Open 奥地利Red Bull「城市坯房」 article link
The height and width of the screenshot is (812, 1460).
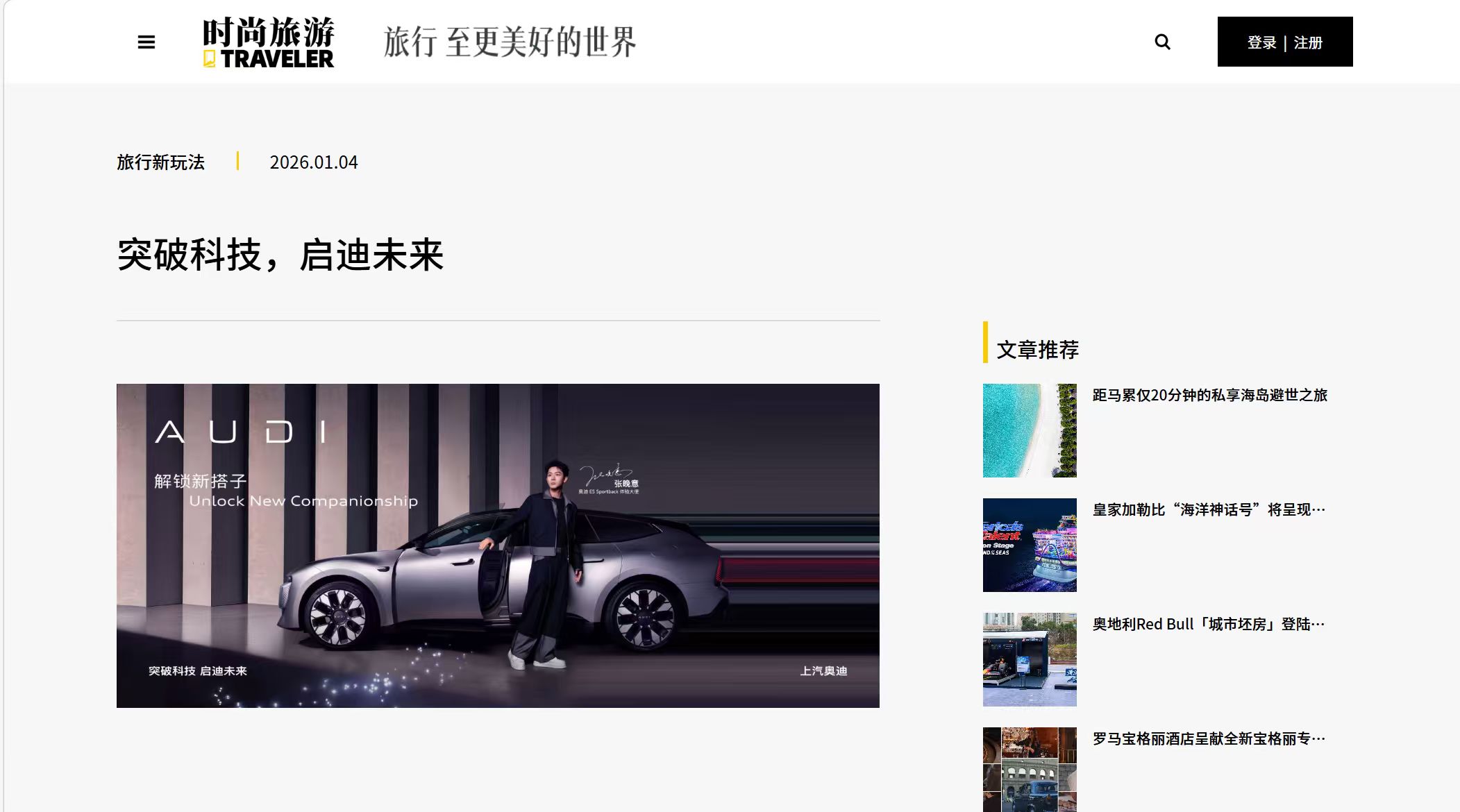click(1209, 624)
